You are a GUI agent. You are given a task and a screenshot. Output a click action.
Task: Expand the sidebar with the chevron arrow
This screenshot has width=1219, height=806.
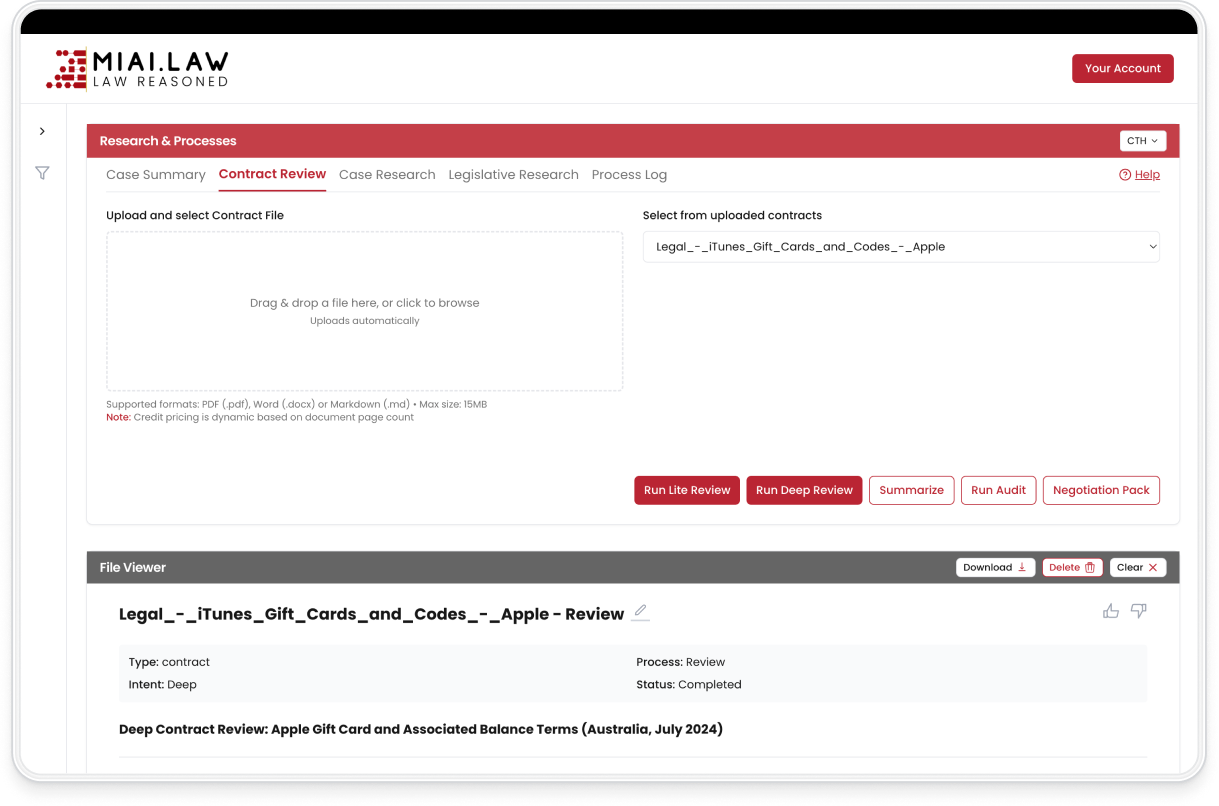[x=42, y=131]
